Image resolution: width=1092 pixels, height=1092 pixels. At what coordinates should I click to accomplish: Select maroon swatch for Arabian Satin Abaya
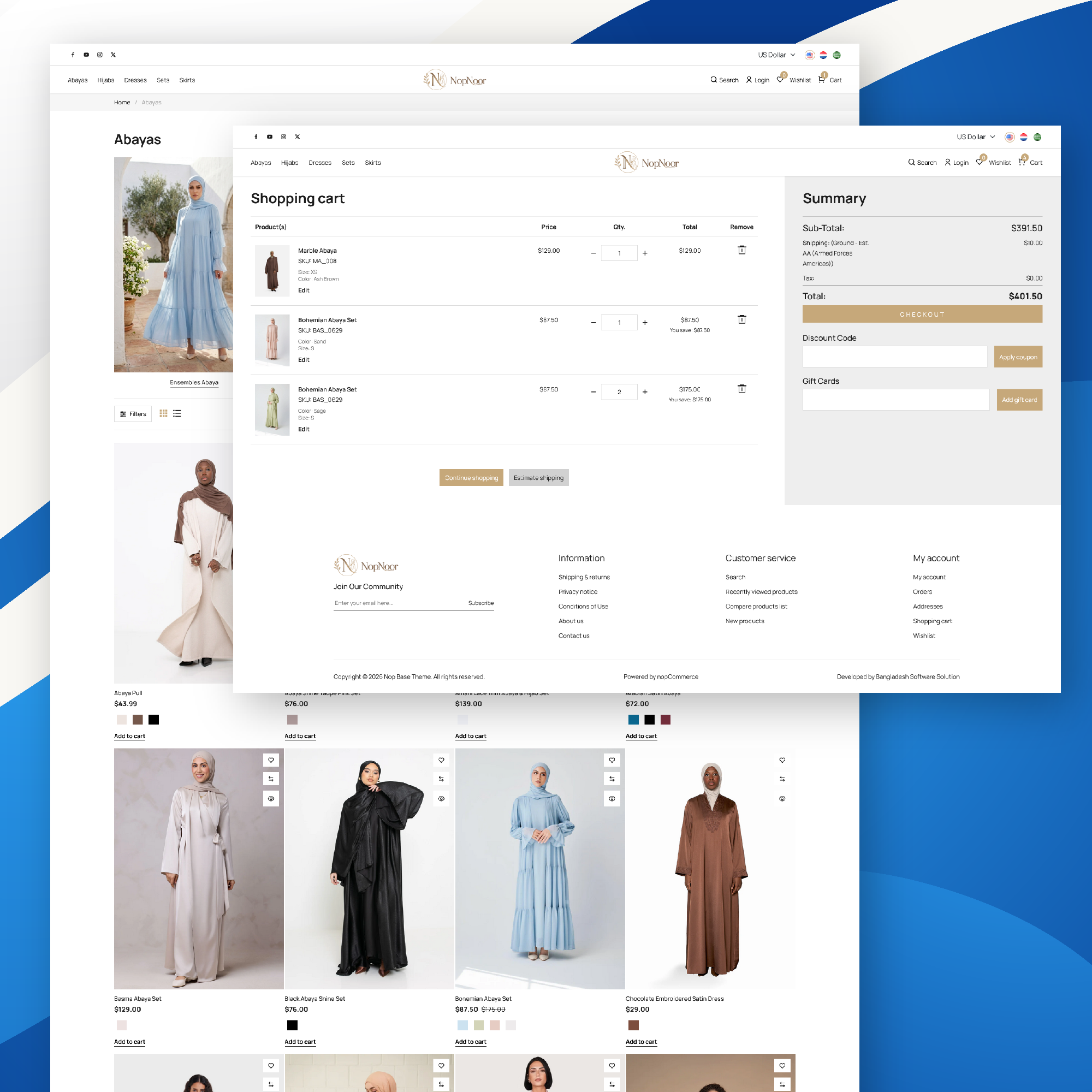pos(665,720)
